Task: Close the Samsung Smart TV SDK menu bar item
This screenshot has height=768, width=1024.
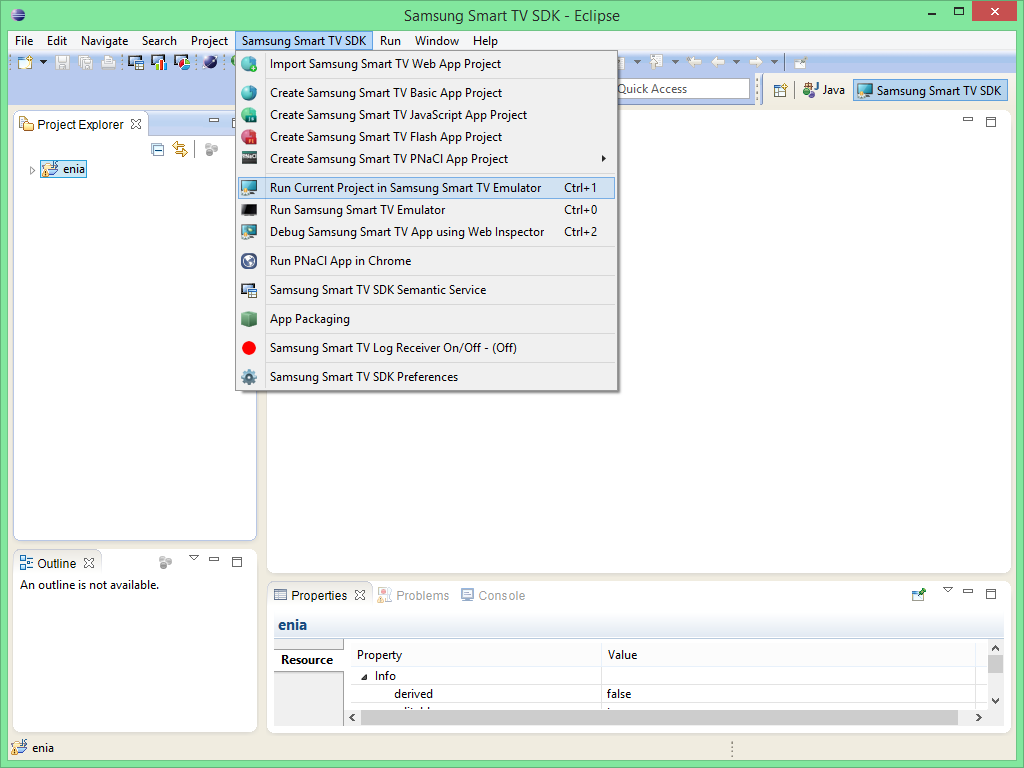Action: click(x=304, y=40)
